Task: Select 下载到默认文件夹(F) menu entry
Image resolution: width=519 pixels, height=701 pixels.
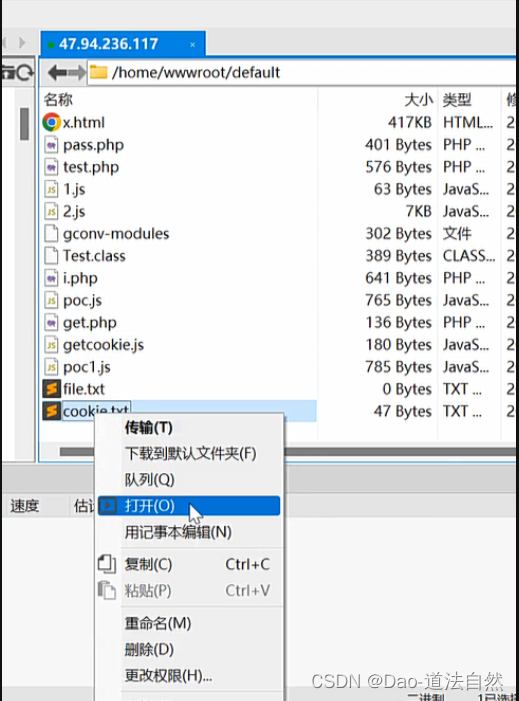Action: pos(190,454)
